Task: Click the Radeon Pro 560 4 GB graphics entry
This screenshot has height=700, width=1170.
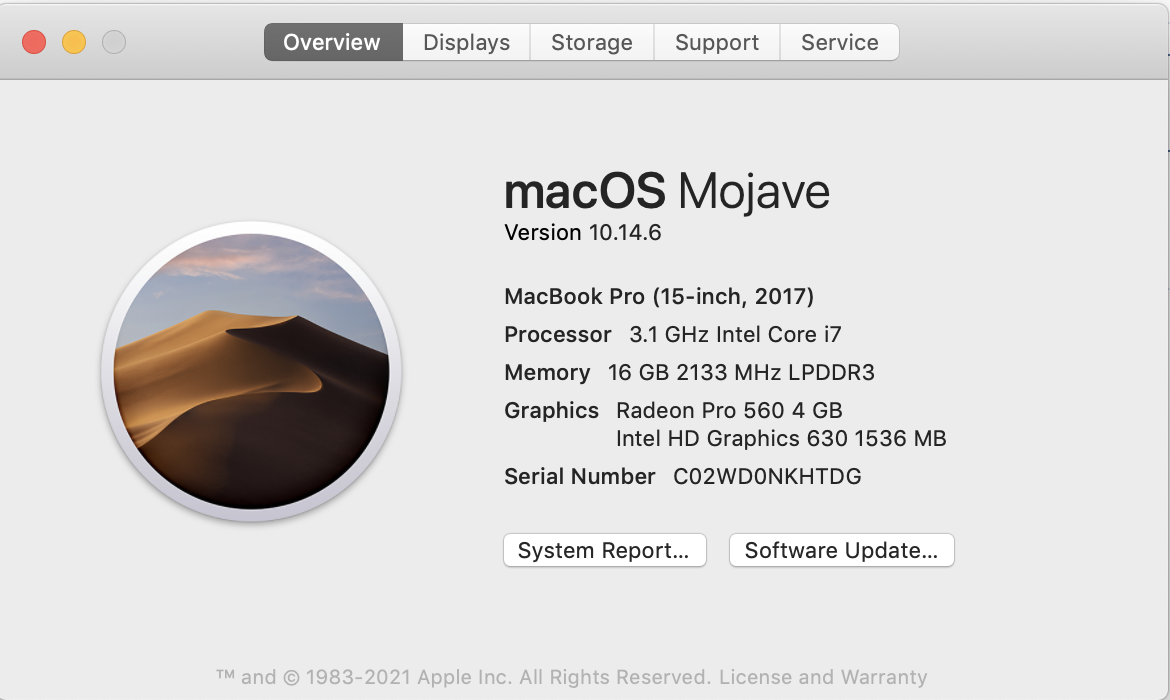Action: click(x=729, y=410)
